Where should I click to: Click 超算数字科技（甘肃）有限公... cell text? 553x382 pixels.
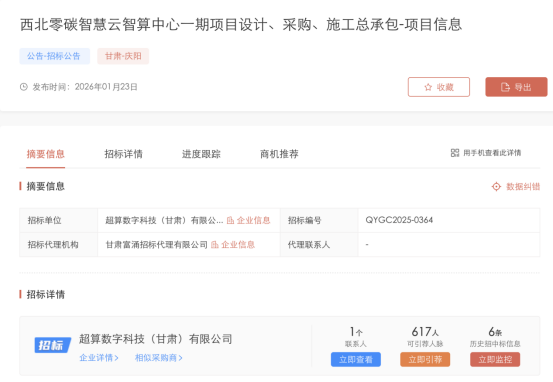pos(164,220)
